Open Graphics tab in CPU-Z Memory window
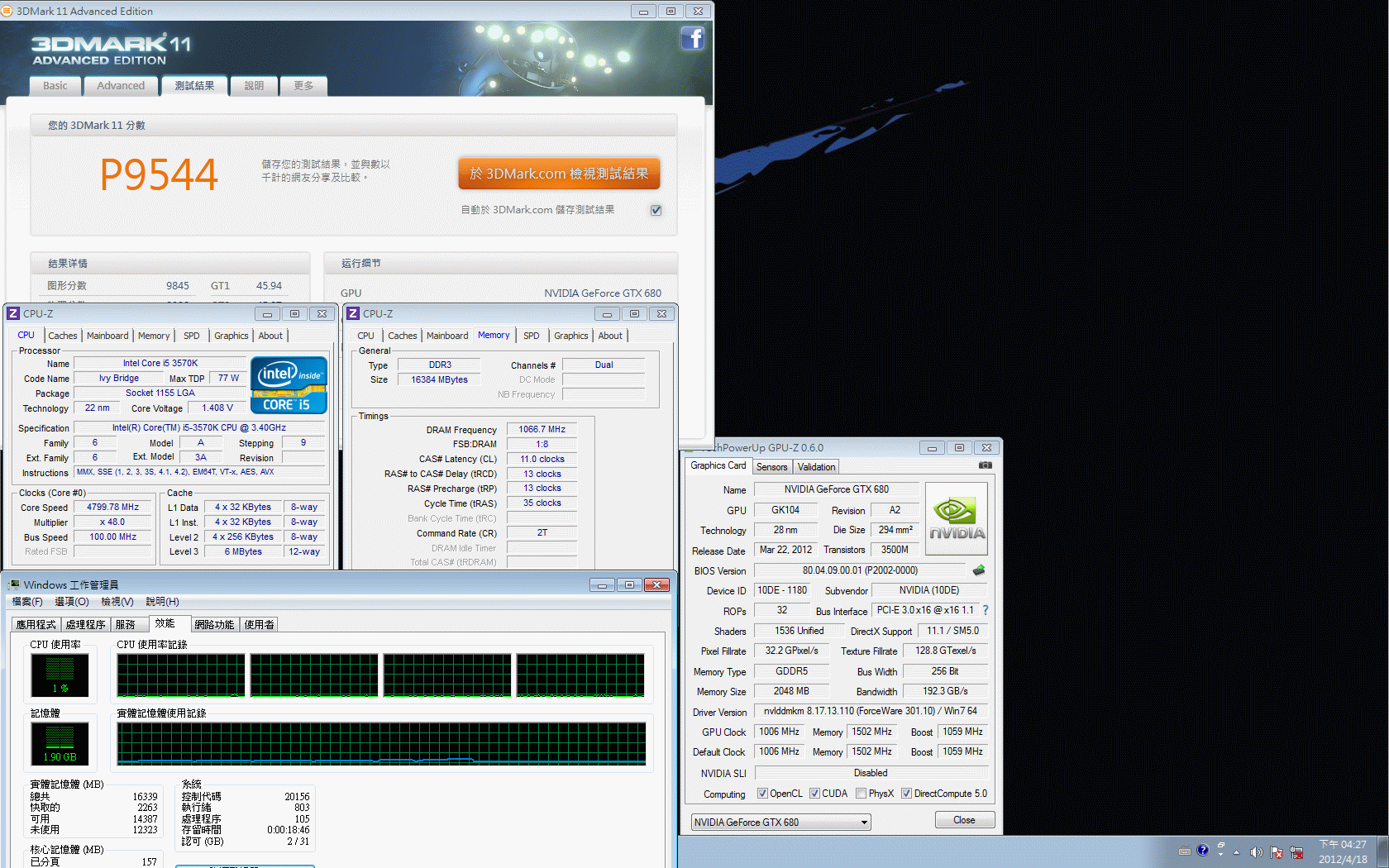The image size is (1389, 868). pyautogui.click(x=571, y=336)
